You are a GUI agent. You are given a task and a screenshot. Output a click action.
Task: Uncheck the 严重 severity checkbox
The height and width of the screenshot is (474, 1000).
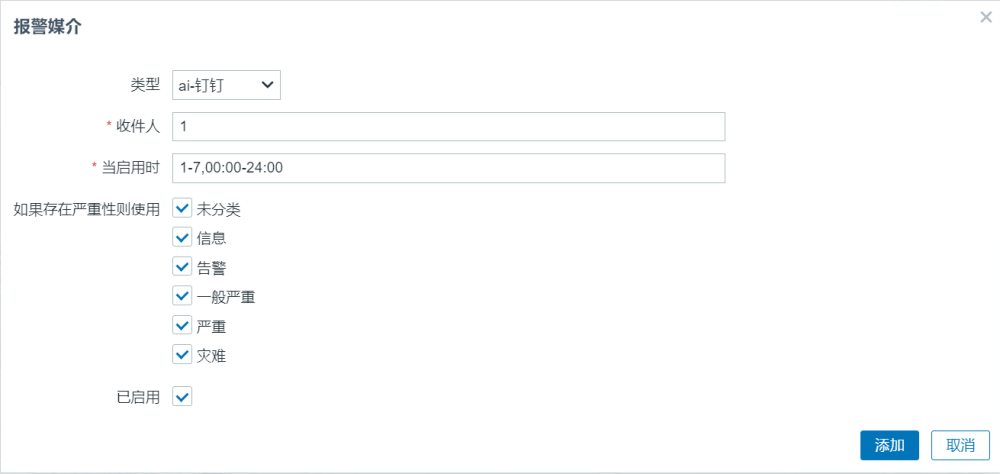pos(182,326)
